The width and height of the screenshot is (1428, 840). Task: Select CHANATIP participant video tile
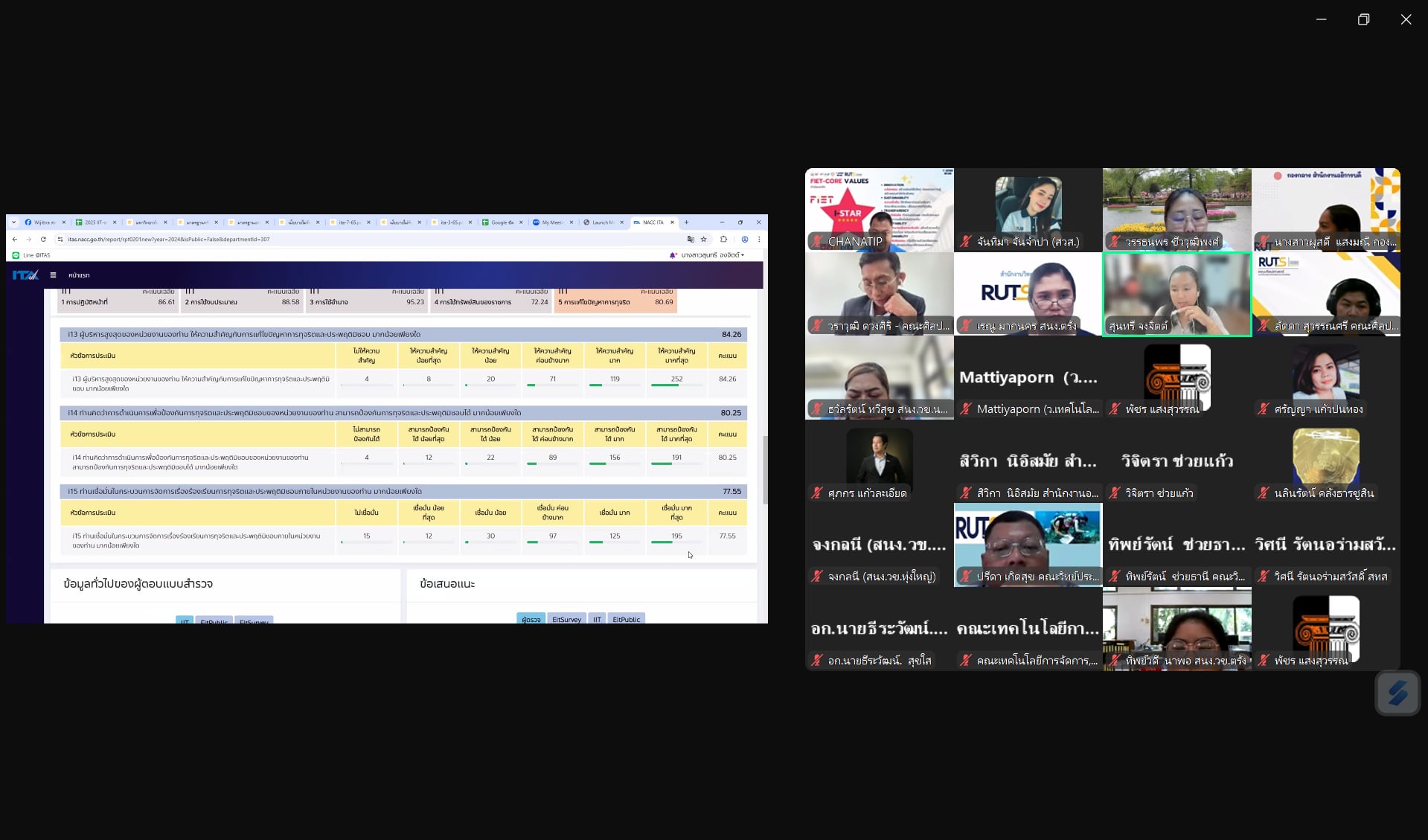pyautogui.click(x=880, y=210)
